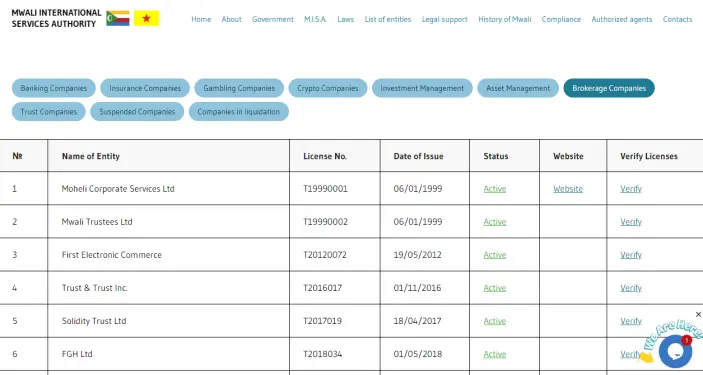View Trust Companies list
Image resolution: width=703 pixels, height=375 pixels.
[49, 112]
